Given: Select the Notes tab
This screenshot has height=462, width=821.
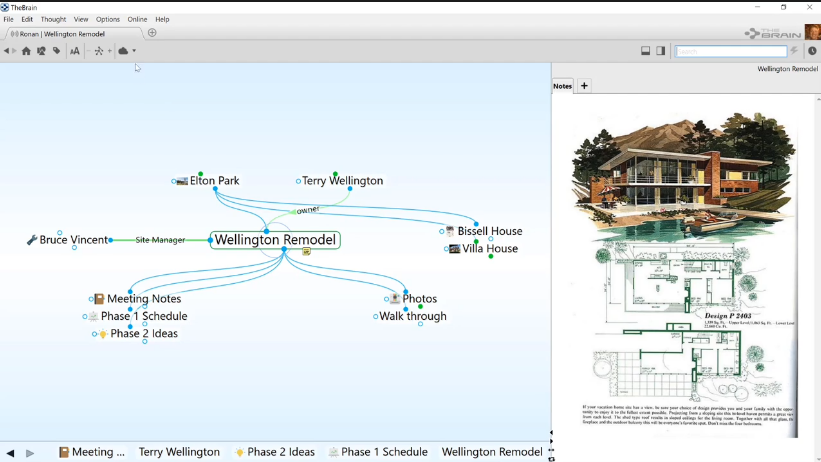Looking at the screenshot, I should coord(562,86).
